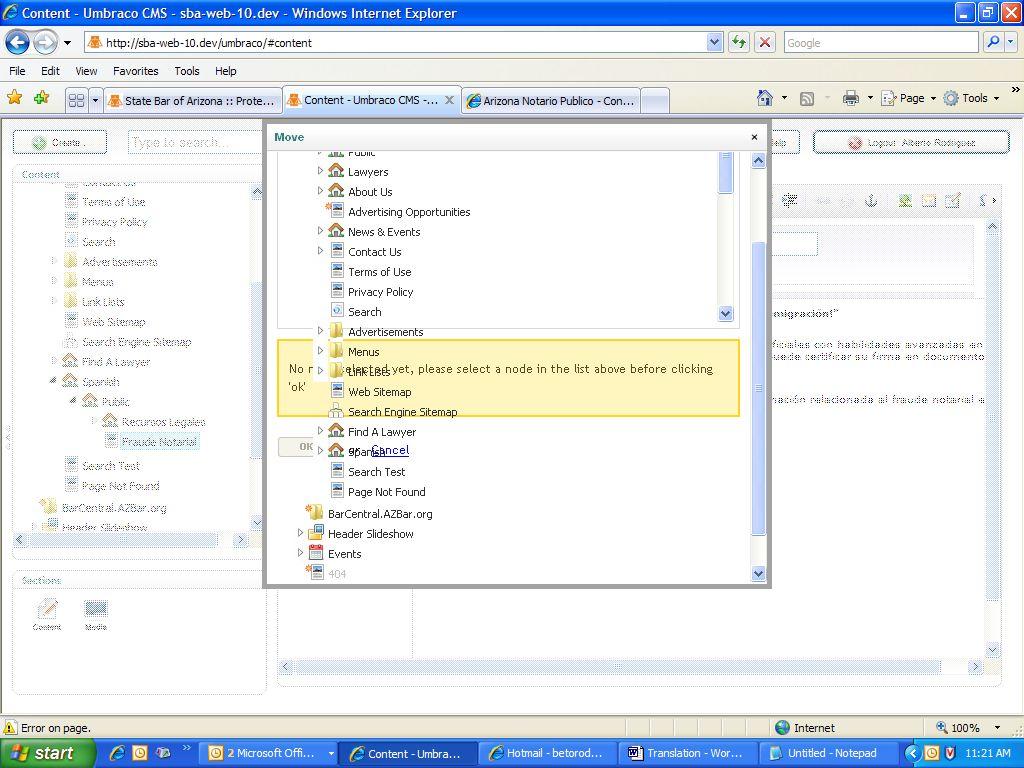The width and height of the screenshot is (1024, 768).
Task: Click the browser Home icon
Action: tap(765, 99)
